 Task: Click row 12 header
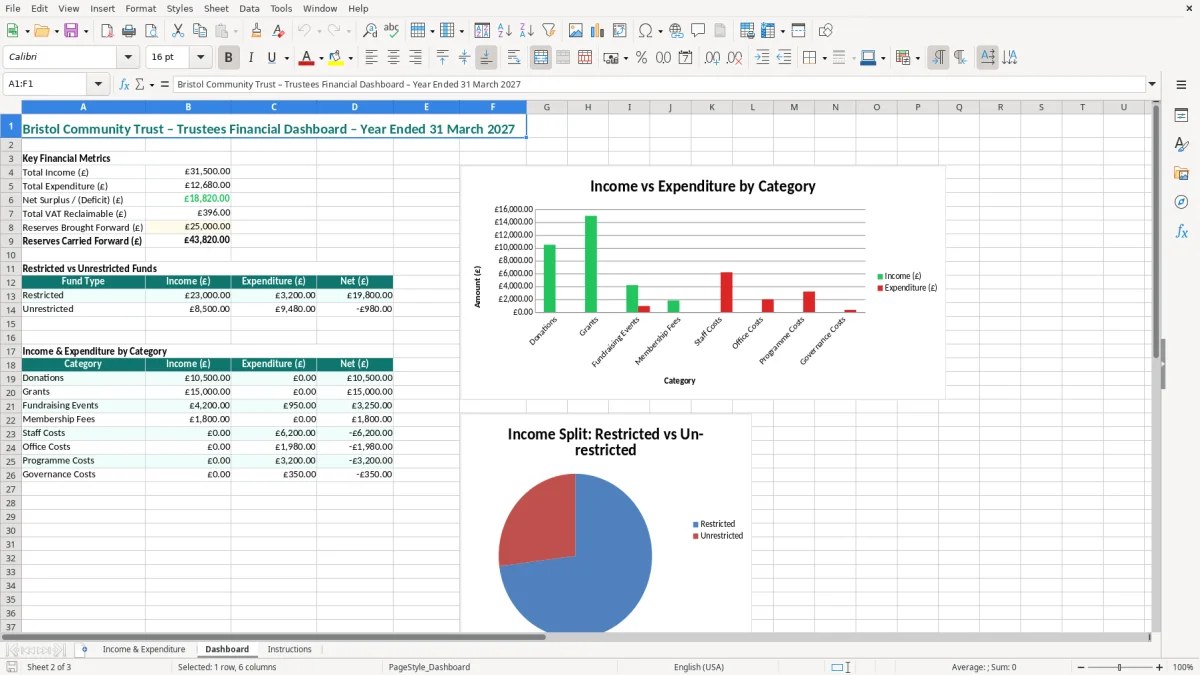(x=11, y=282)
